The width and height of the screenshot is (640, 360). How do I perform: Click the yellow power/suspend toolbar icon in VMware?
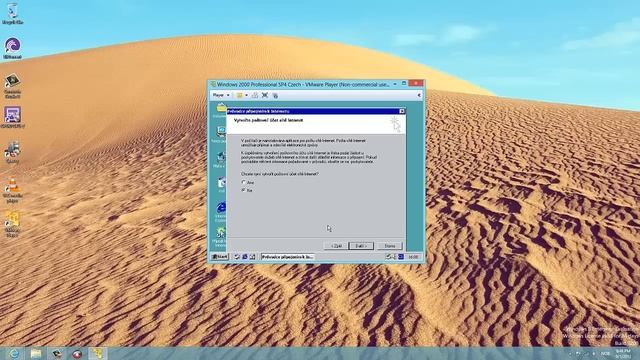[x=240, y=95]
